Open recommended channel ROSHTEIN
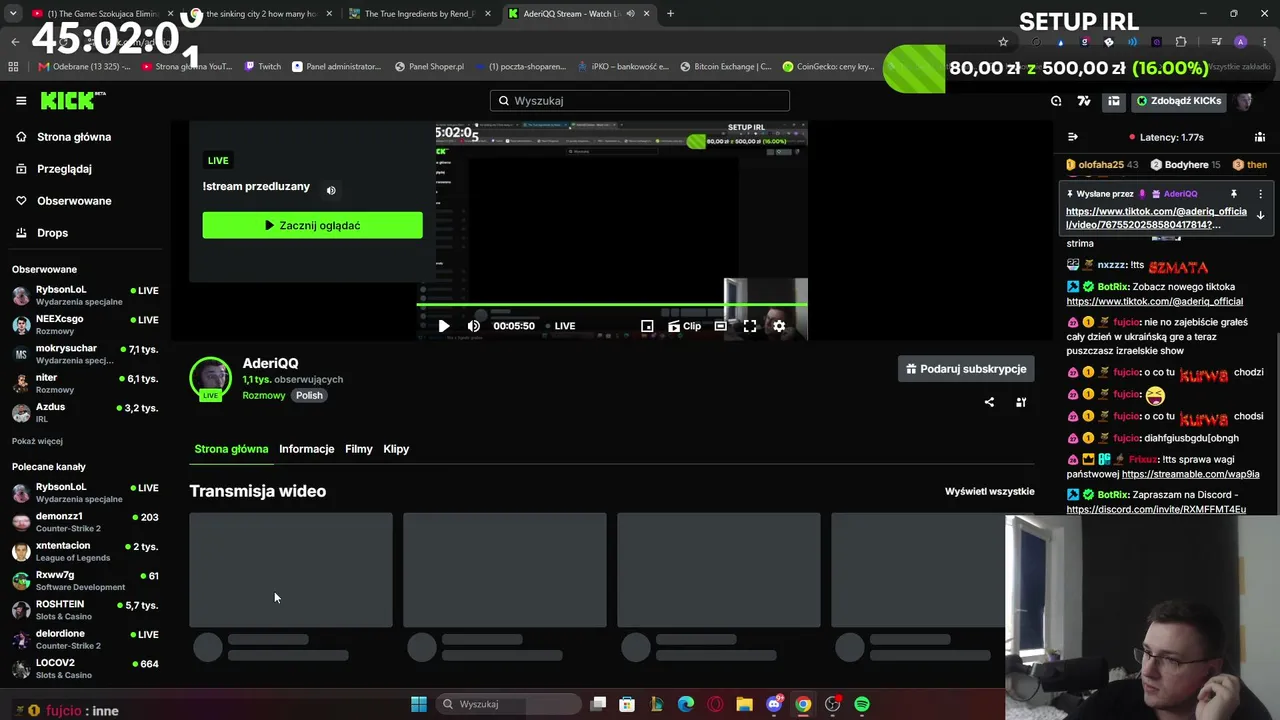Screen dimensions: 1280x720 (x=85, y=610)
